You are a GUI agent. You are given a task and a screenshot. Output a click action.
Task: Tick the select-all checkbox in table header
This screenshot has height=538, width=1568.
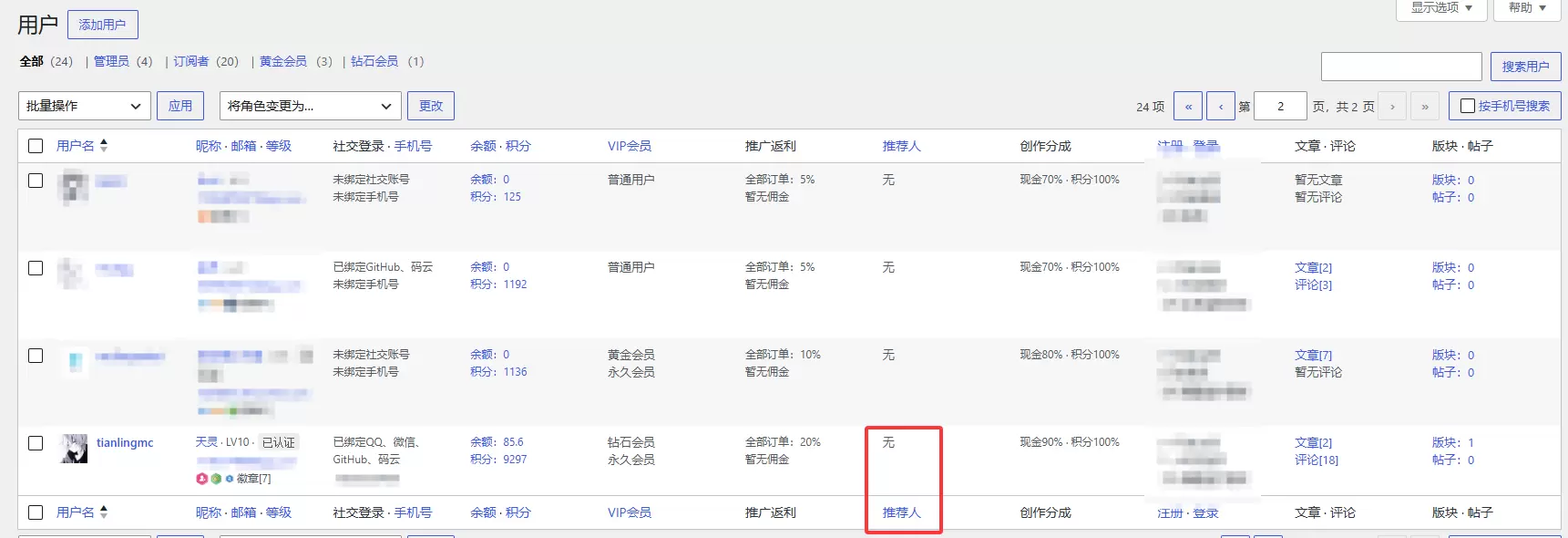click(x=36, y=146)
